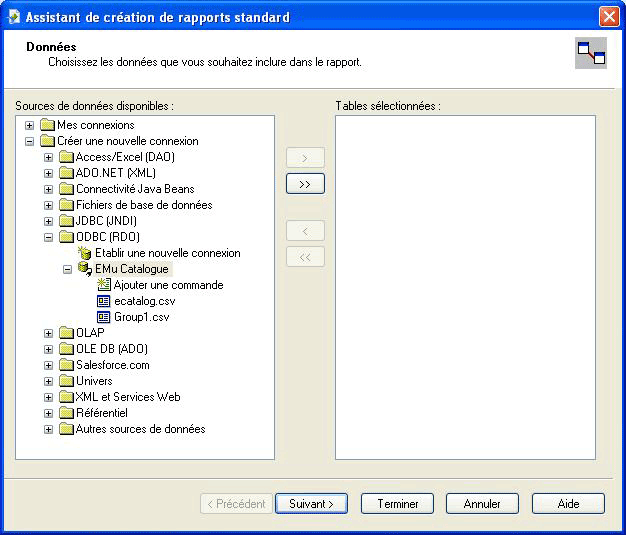The image size is (626, 535).
Task: Click the Terminer button
Action: pyautogui.click(x=397, y=503)
